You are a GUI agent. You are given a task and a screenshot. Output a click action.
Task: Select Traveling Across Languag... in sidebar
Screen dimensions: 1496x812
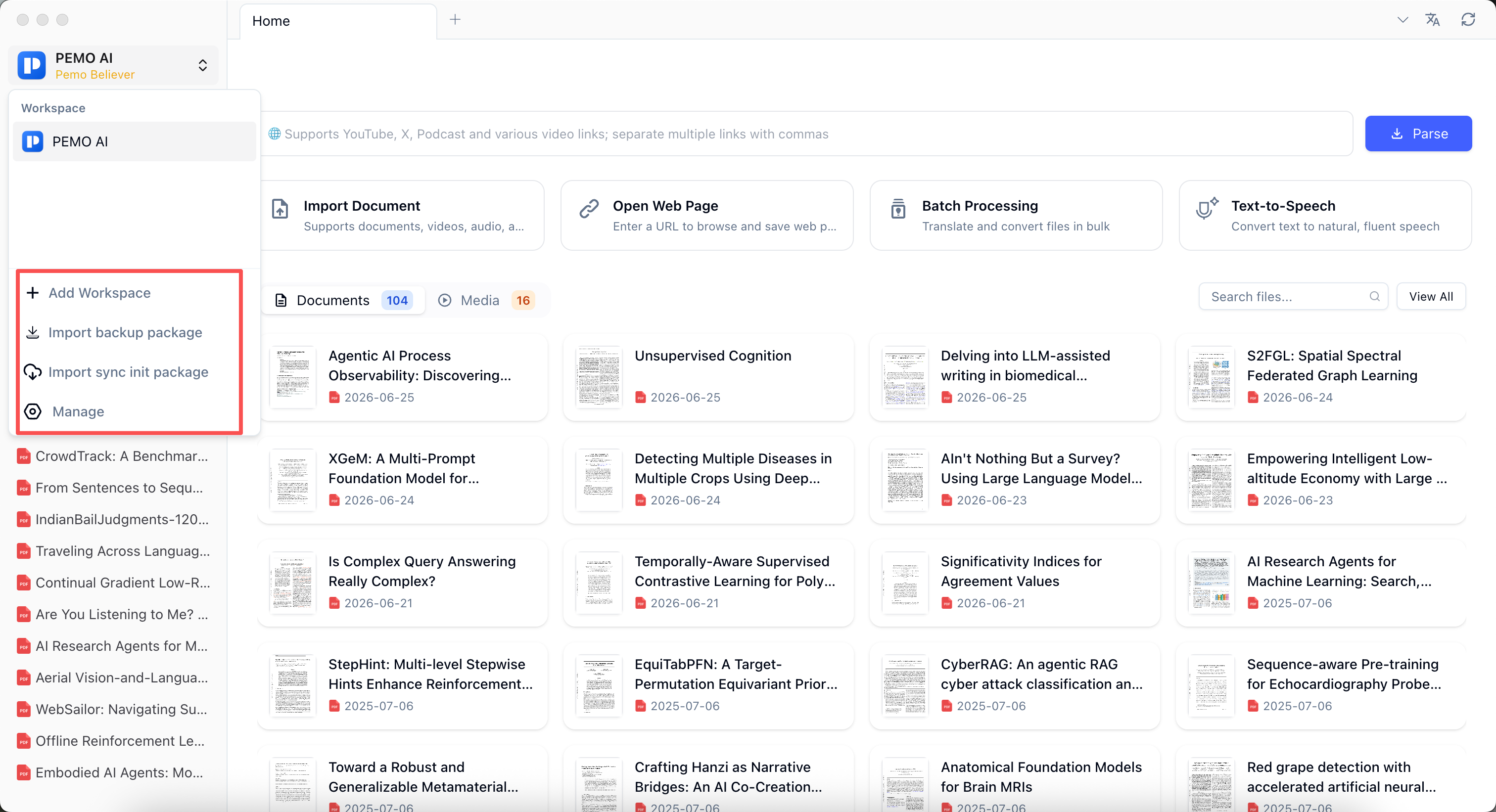pos(113,551)
